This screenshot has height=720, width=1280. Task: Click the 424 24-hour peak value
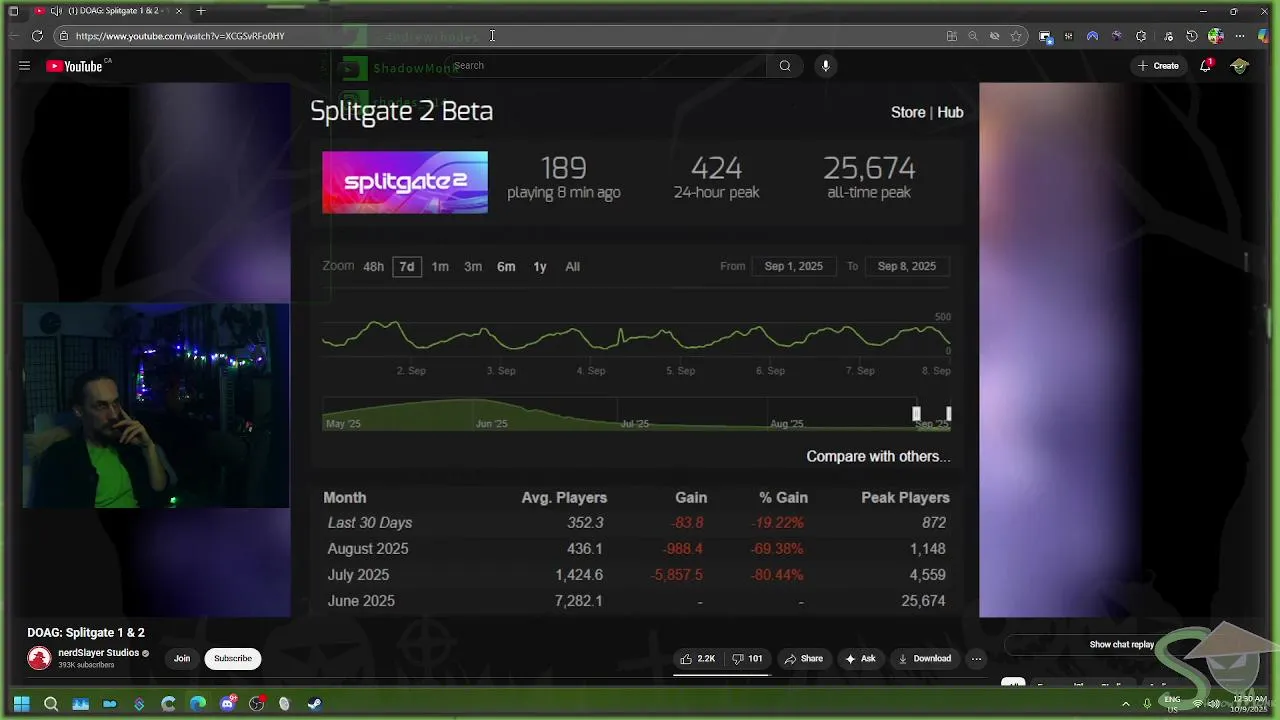point(716,168)
